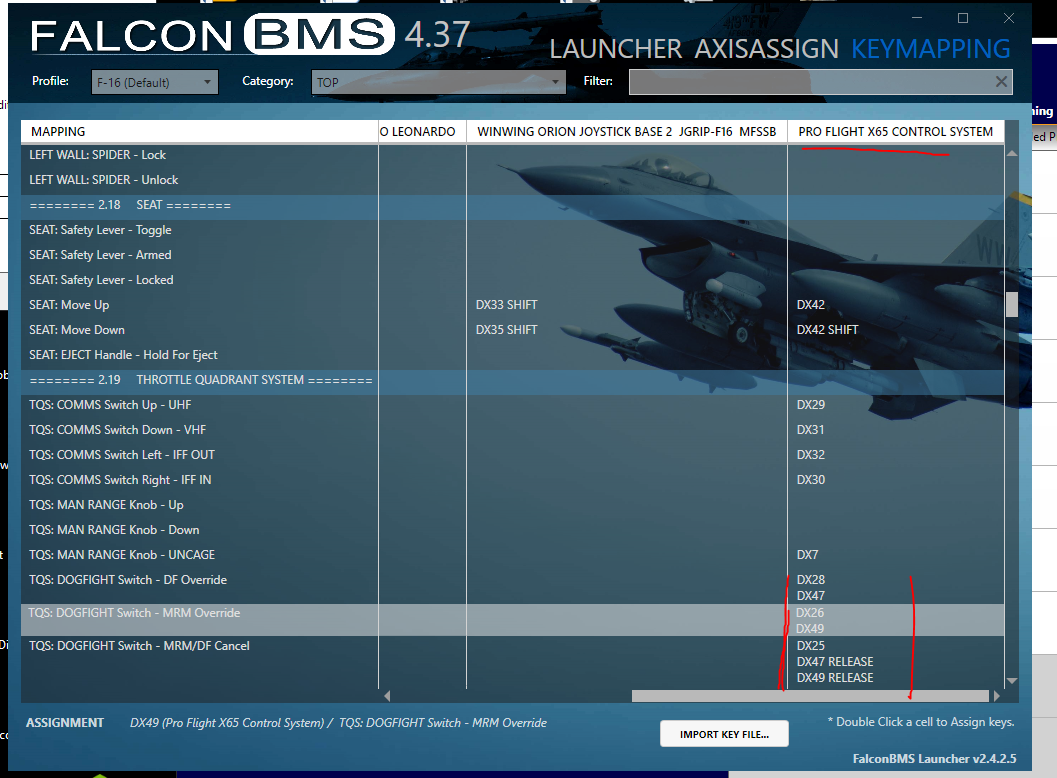Click the DX25 assignment

(810, 645)
